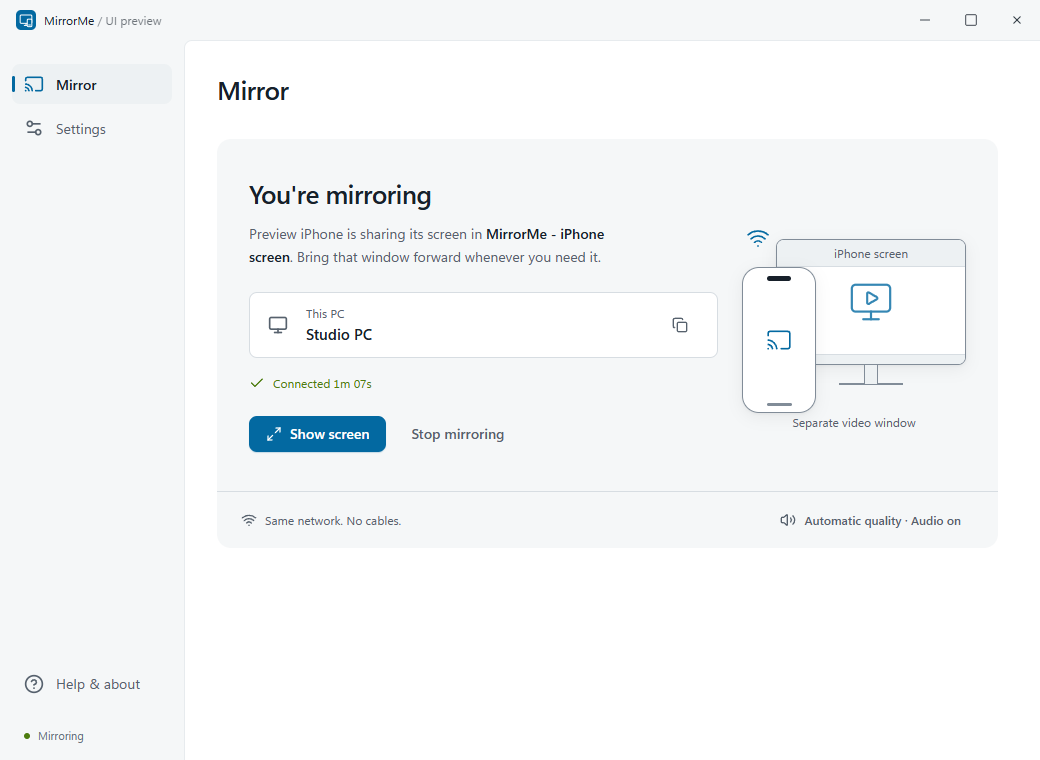Click the green Mirroring status dot

27,736
